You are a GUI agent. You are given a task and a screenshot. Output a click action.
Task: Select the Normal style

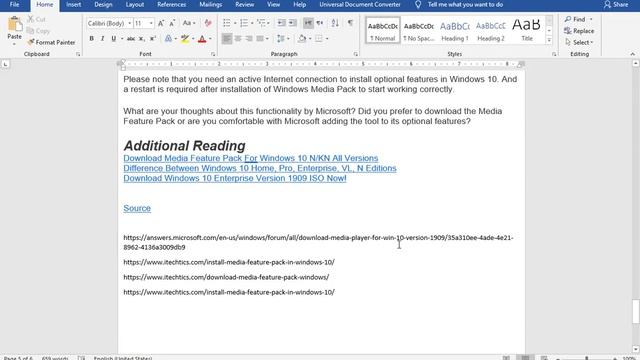click(x=383, y=30)
